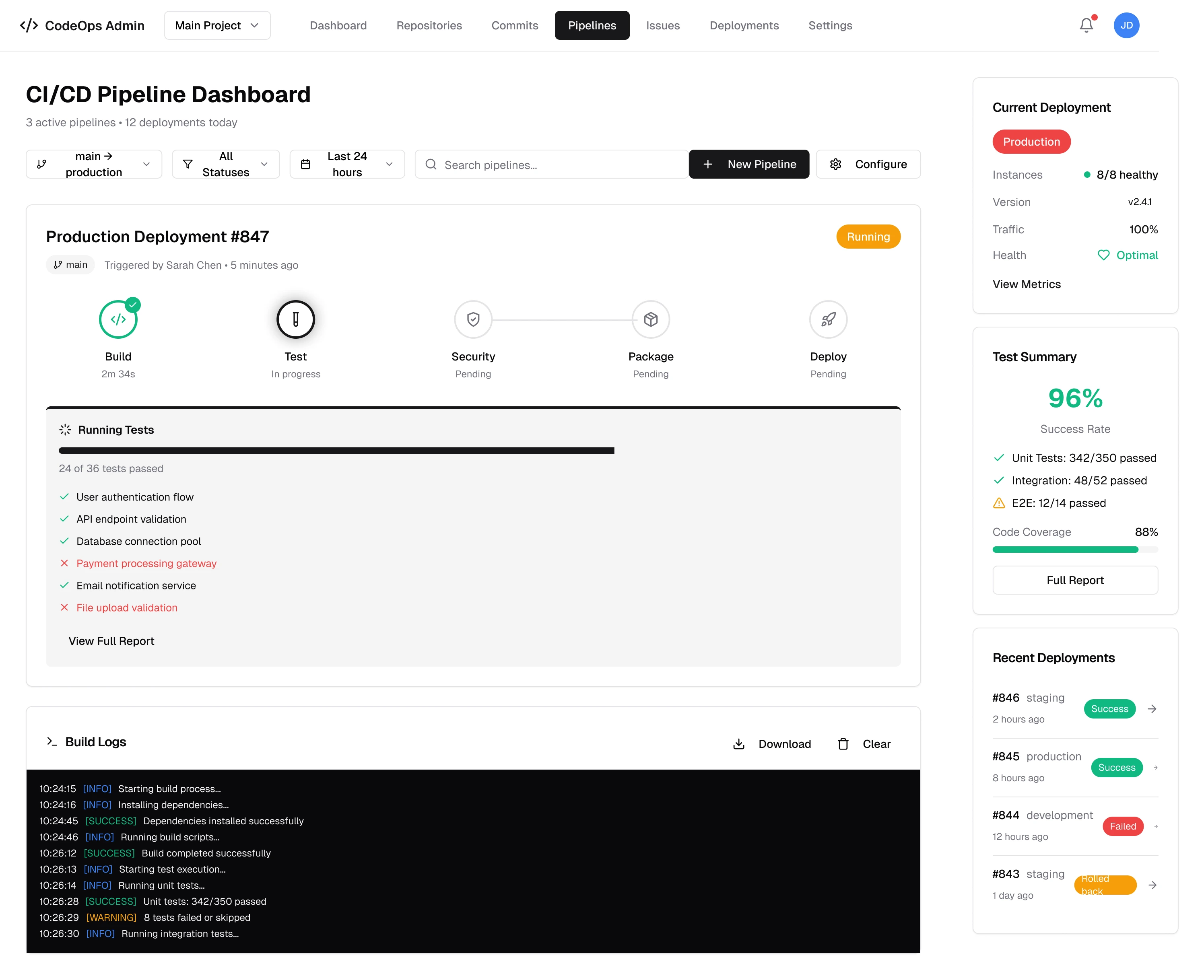Click the Code Coverage progress bar

1075,550
